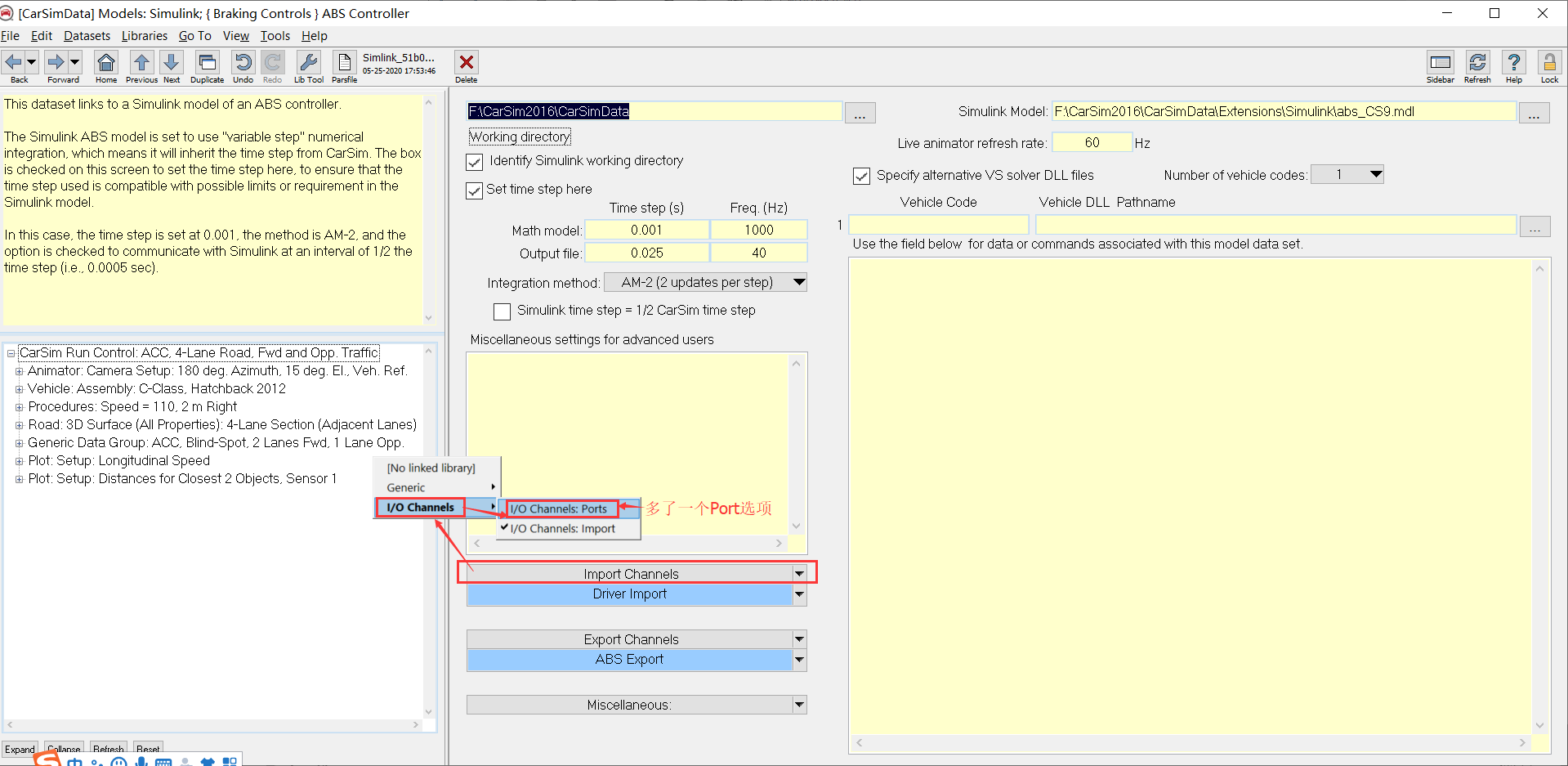Open the Home screen icon
The image size is (1568, 766).
105,62
